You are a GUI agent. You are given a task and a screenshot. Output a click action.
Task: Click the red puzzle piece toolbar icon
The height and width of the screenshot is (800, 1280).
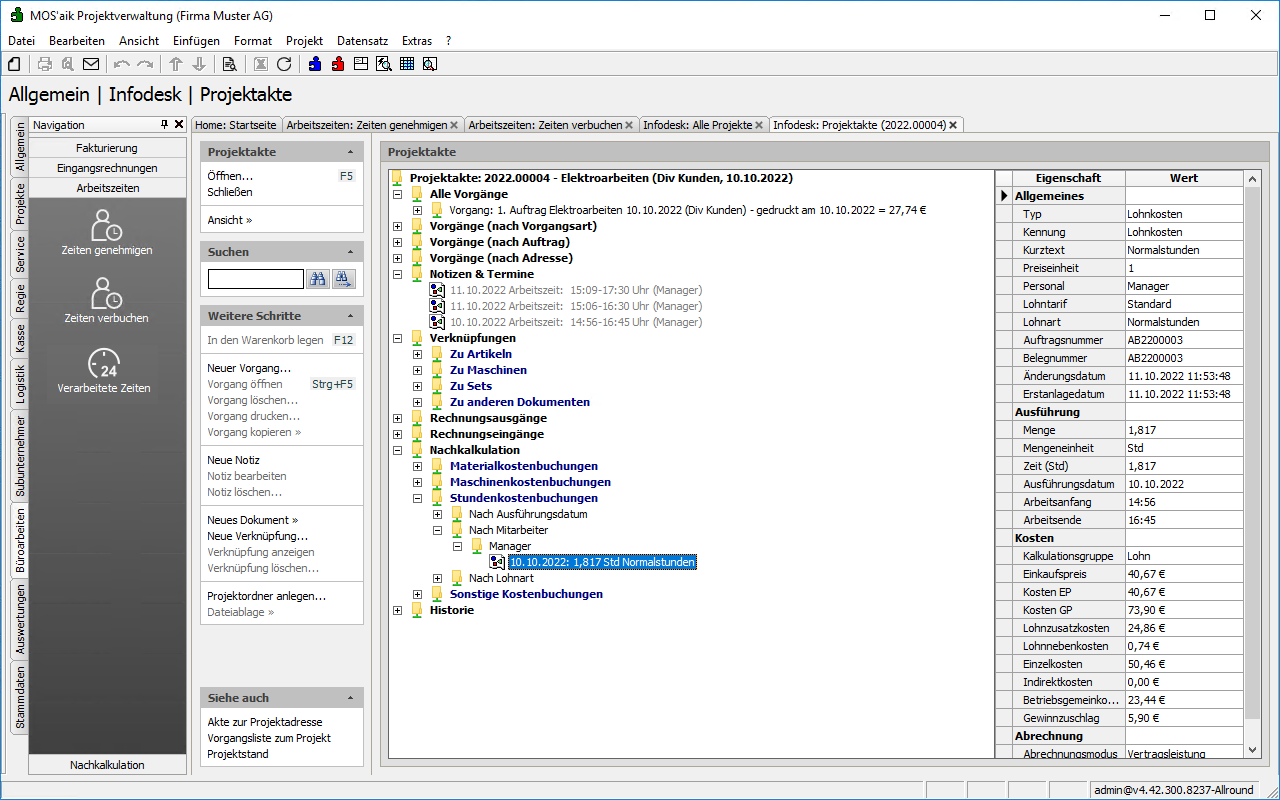(x=338, y=64)
